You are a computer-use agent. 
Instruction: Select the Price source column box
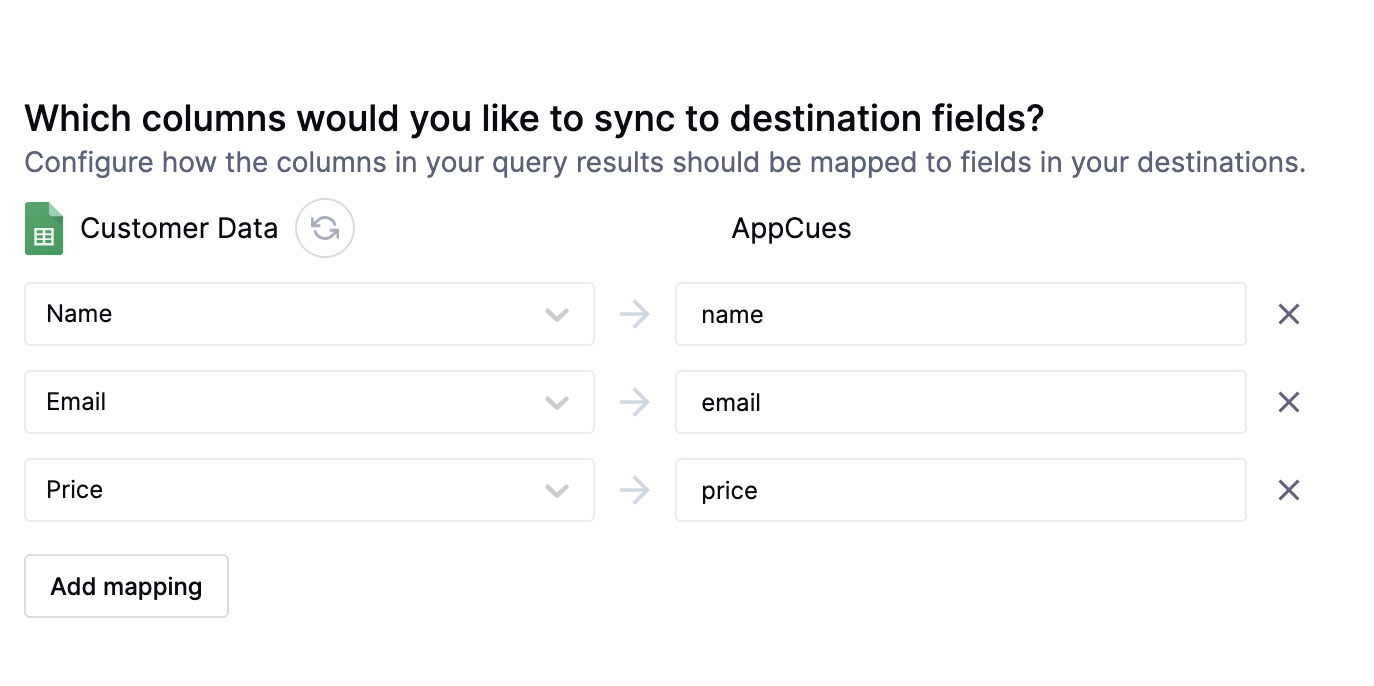point(310,490)
